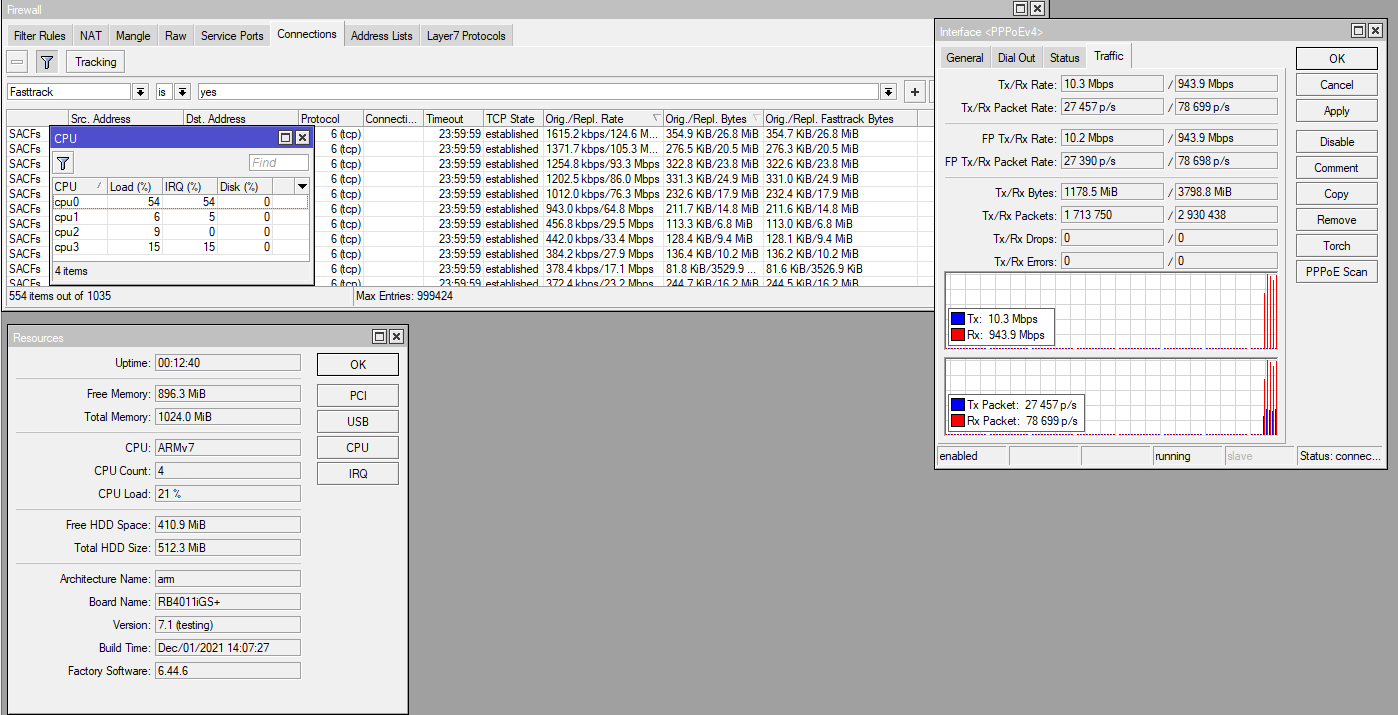Select the cpu3 row
The width and height of the screenshot is (1398, 715).
point(180,247)
